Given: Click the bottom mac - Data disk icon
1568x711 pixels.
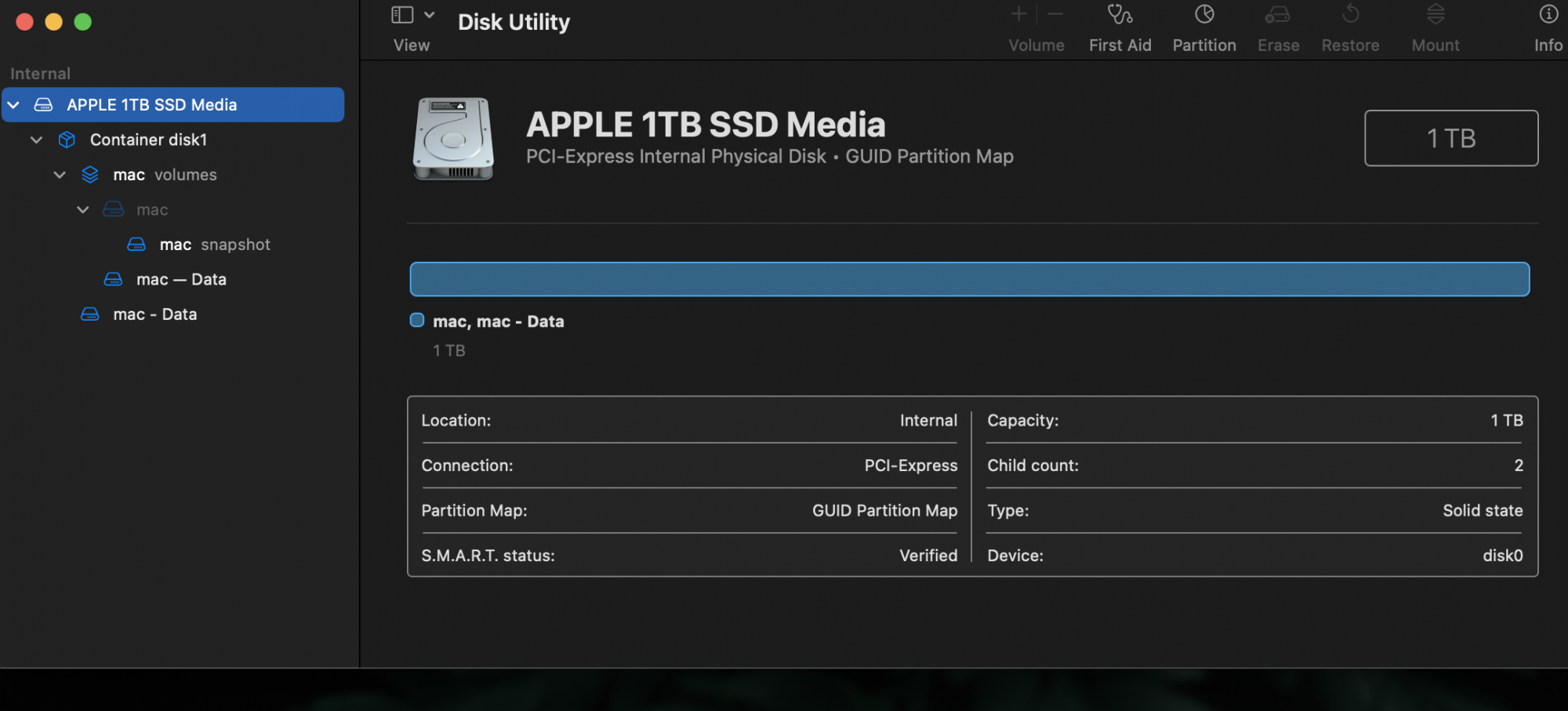Looking at the screenshot, I should coord(90,314).
